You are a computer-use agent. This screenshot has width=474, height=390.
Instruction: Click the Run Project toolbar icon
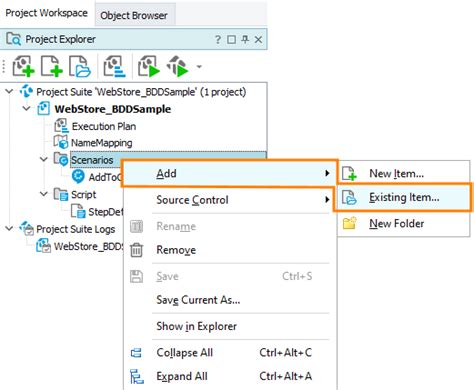point(149,66)
